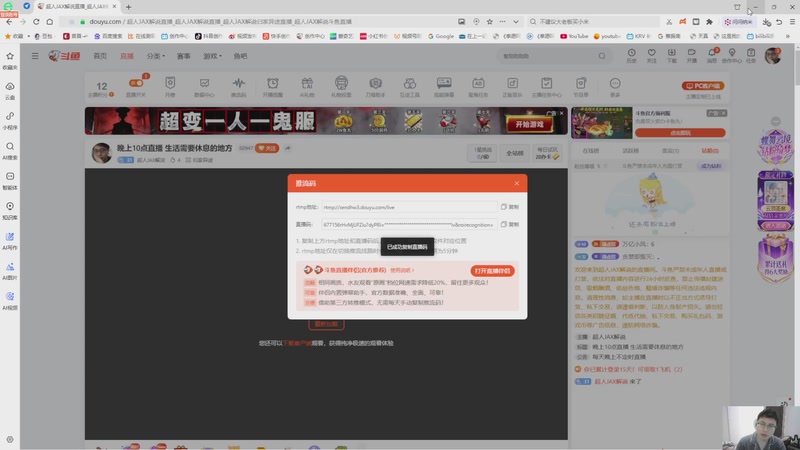Open the 开播 icon in header
800x450 pixels.
(691, 56)
